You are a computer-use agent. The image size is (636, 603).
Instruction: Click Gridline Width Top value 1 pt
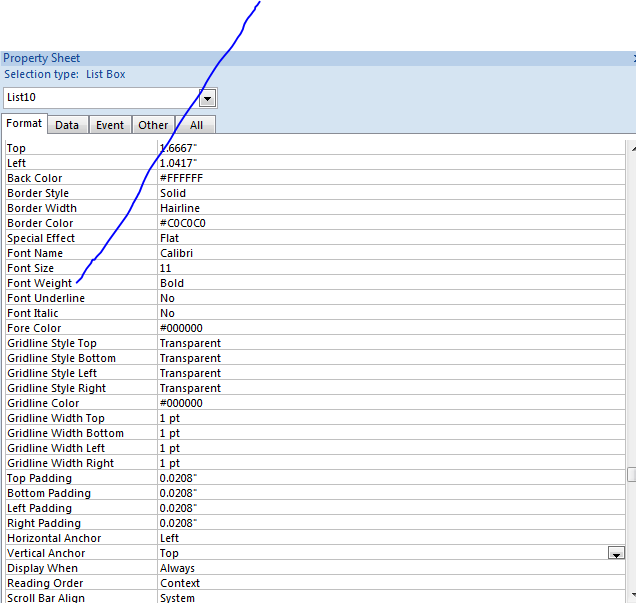170,418
